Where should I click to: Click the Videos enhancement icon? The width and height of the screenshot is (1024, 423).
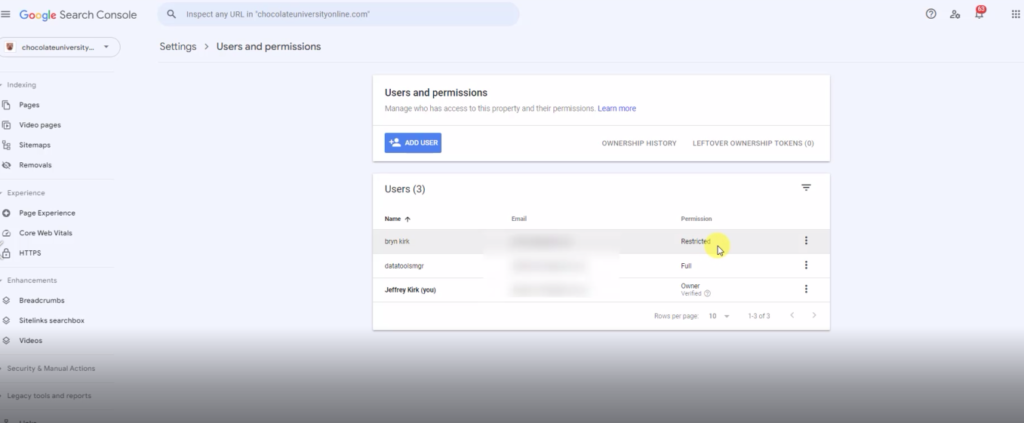pos(7,341)
